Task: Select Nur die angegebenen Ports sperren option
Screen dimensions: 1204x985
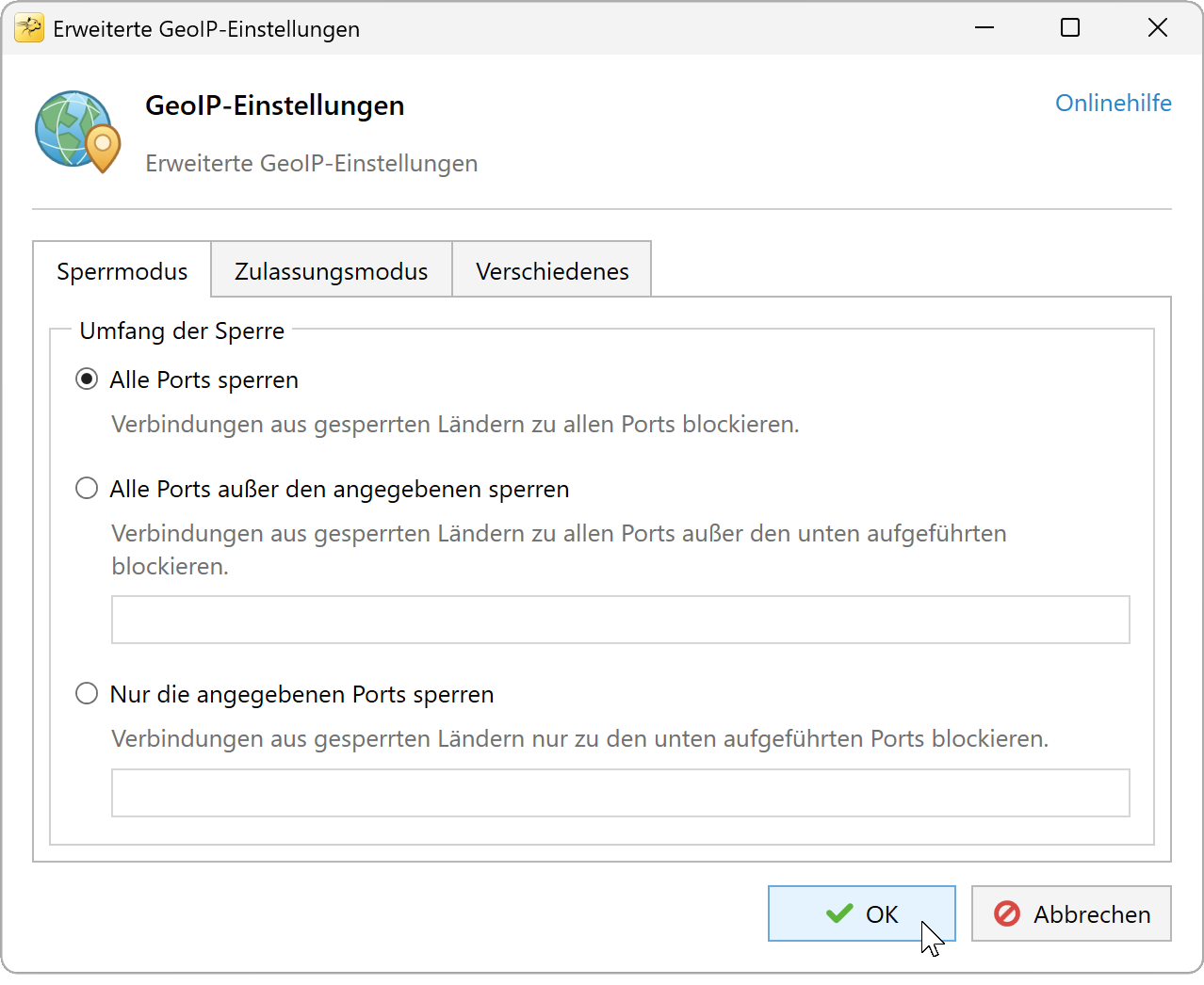Action: coord(87,694)
